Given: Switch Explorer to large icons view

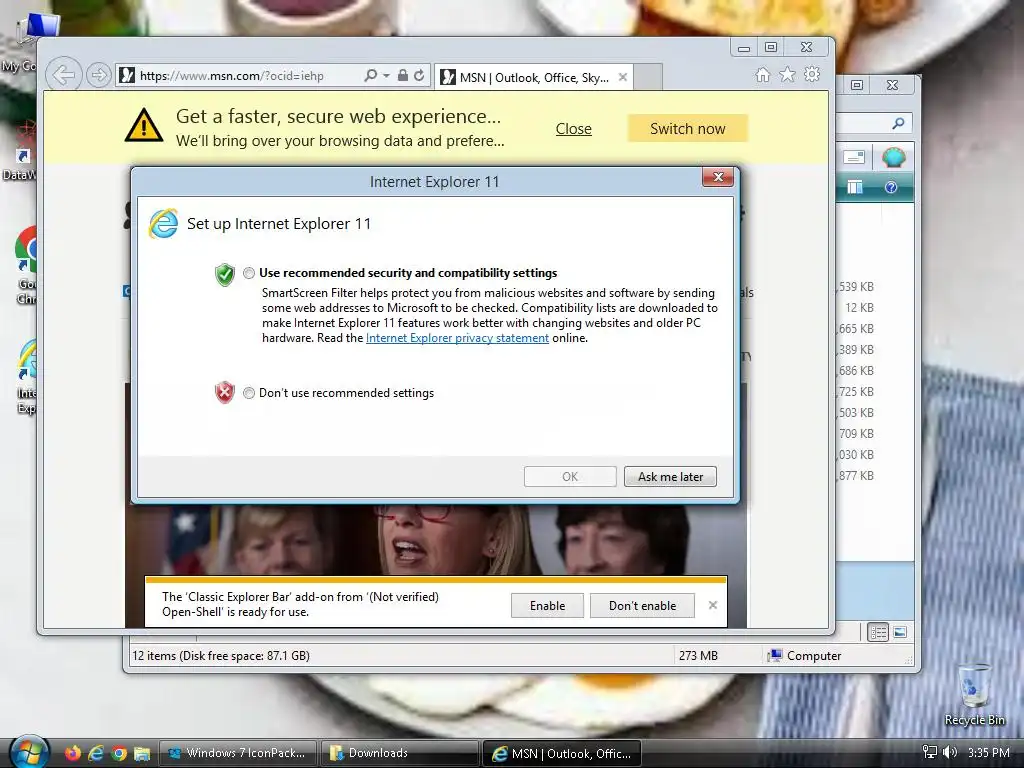Looking at the screenshot, I should [x=900, y=632].
